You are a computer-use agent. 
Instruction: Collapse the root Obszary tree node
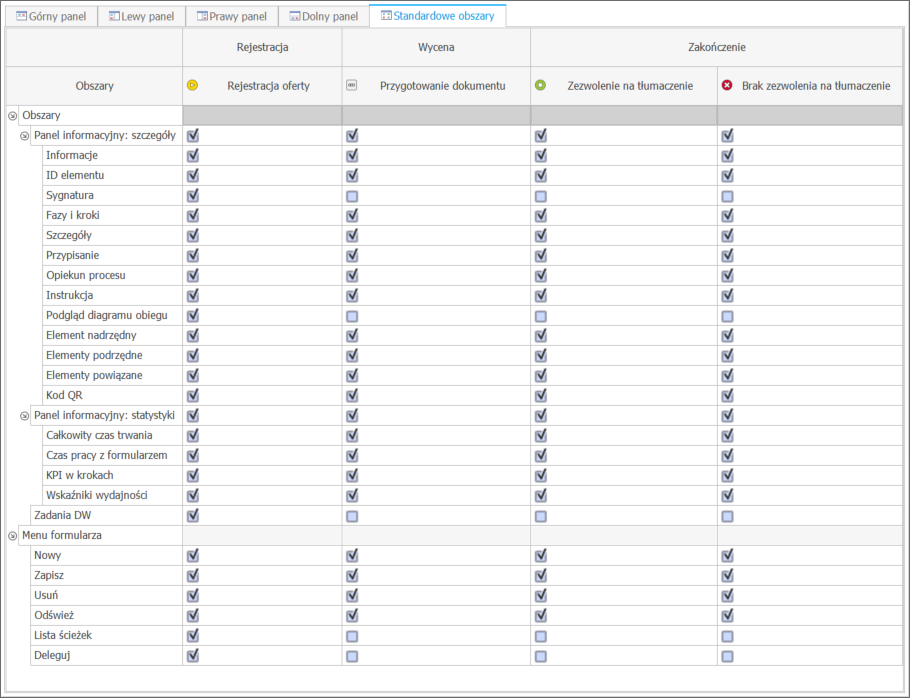tap(13, 116)
